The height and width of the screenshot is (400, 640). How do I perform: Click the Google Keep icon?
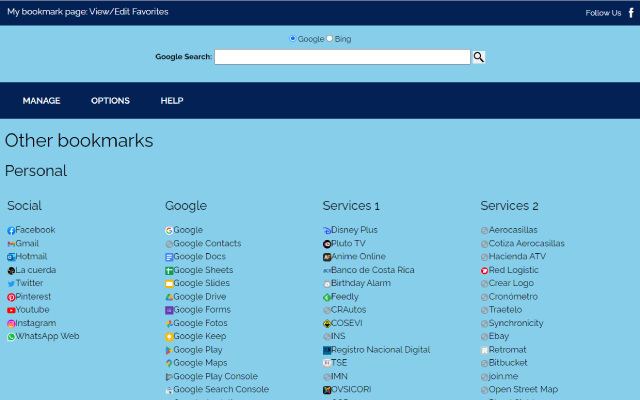(x=169, y=337)
